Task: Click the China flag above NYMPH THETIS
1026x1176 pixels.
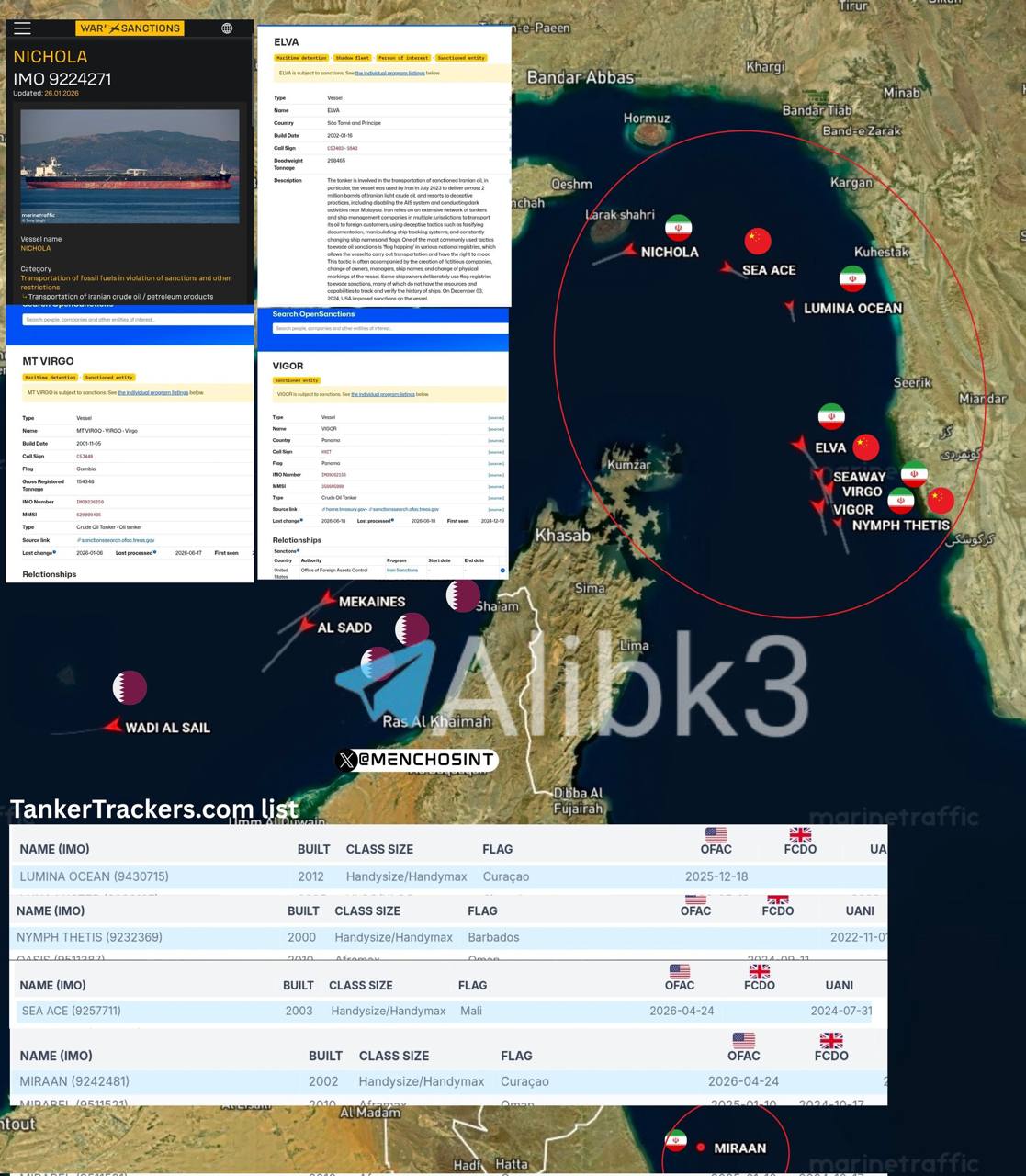Action: tap(941, 500)
